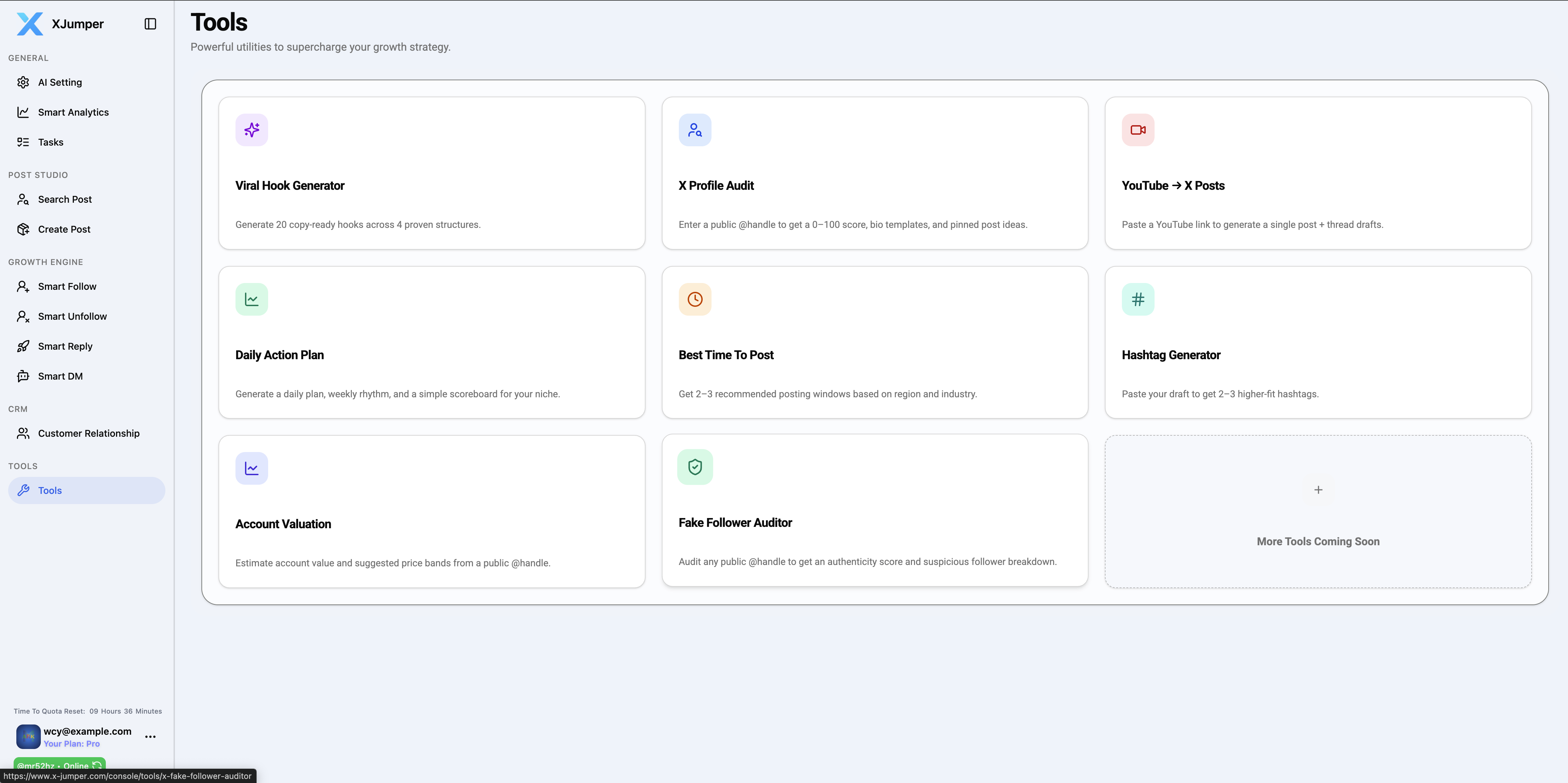
Task: Click the Best Time To Post clock icon
Action: pos(695,299)
